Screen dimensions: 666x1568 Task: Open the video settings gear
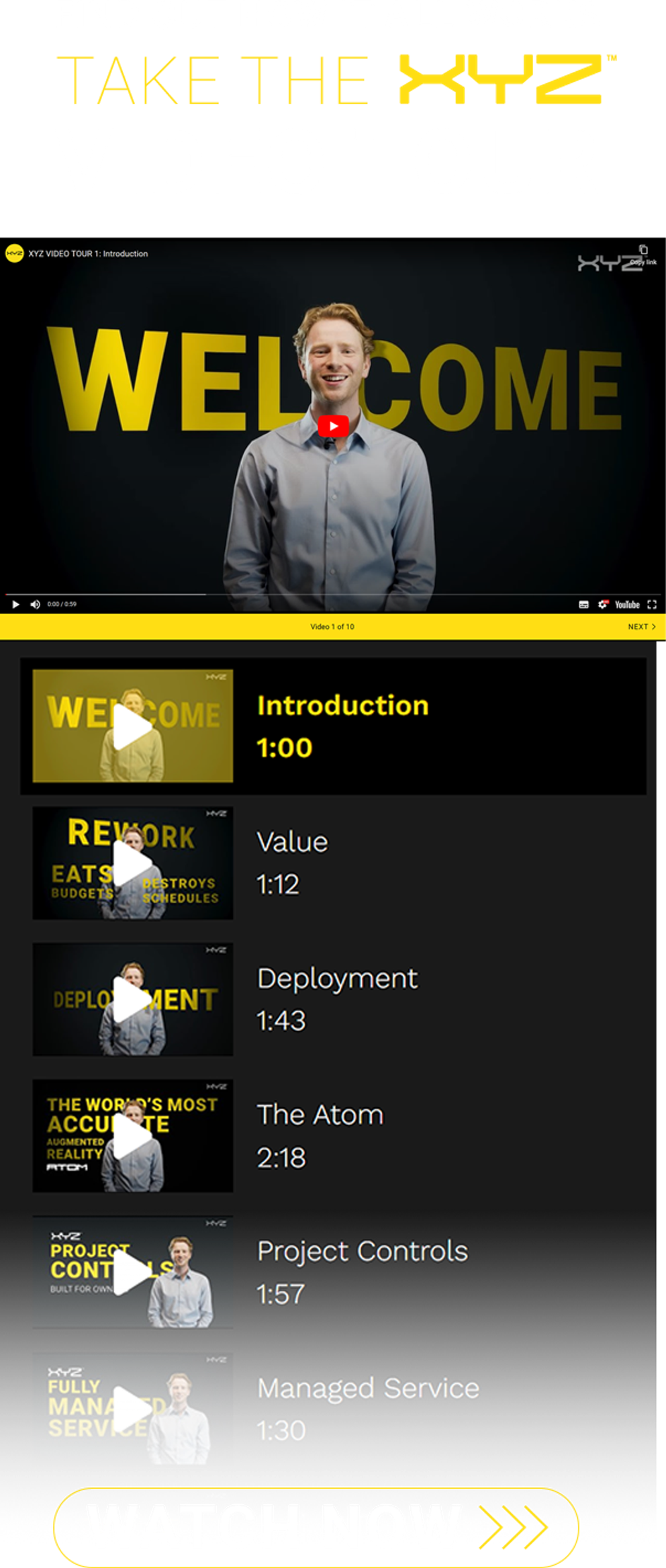(x=602, y=604)
